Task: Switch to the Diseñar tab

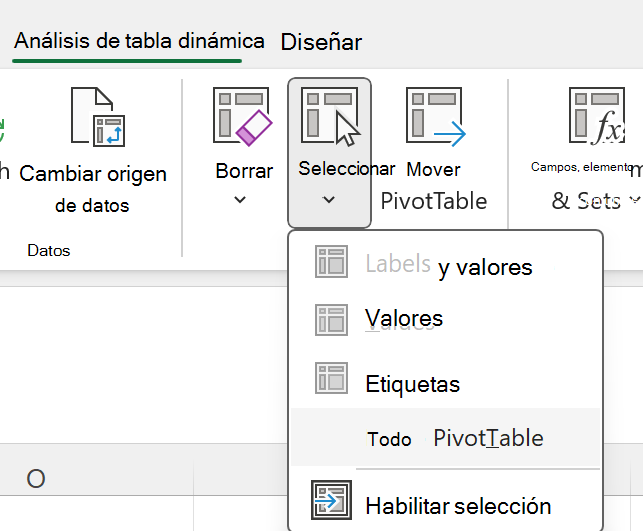Action: [321, 42]
